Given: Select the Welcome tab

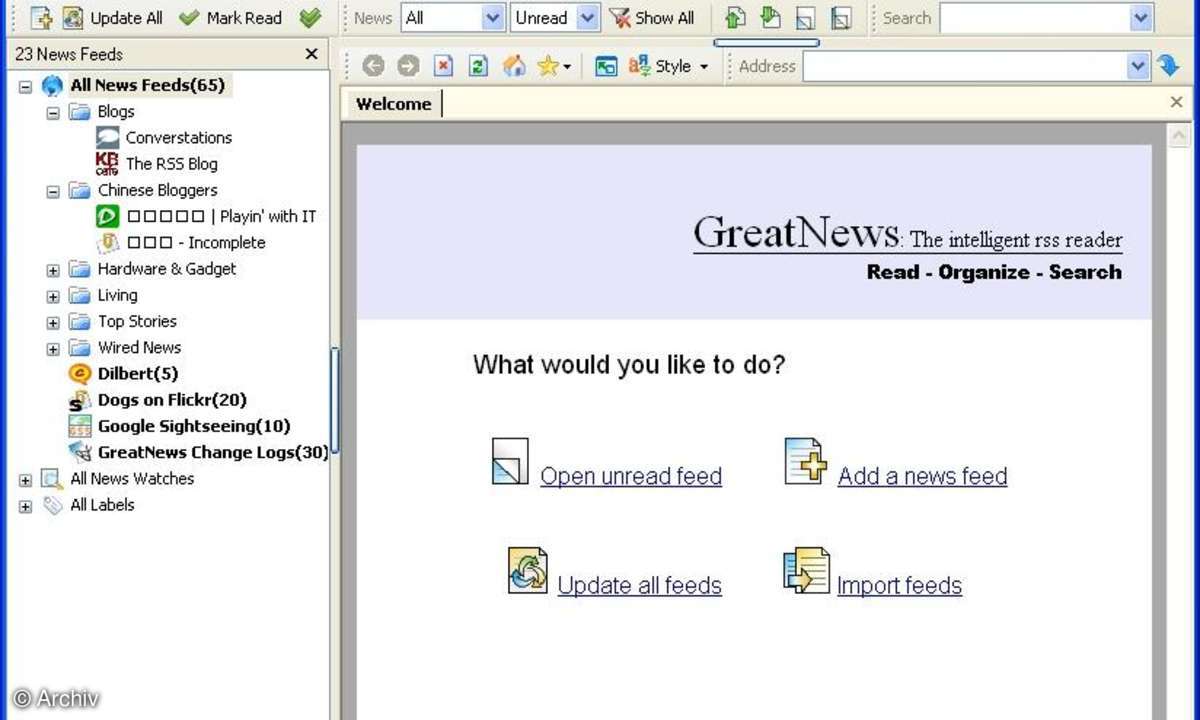Looking at the screenshot, I should (x=393, y=104).
